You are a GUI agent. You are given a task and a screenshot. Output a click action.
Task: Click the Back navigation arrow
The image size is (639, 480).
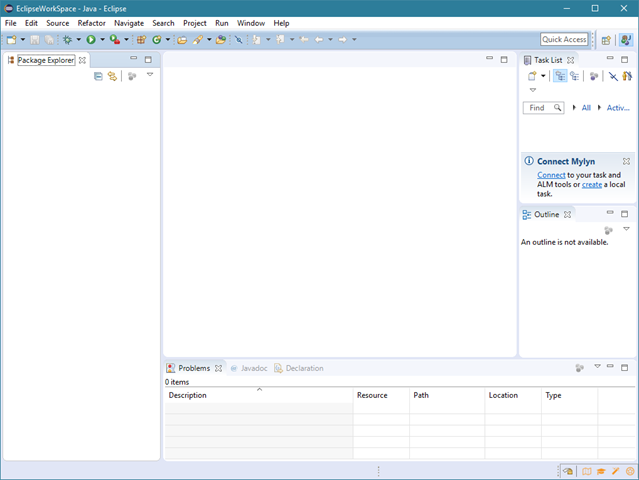pos(319,40)
